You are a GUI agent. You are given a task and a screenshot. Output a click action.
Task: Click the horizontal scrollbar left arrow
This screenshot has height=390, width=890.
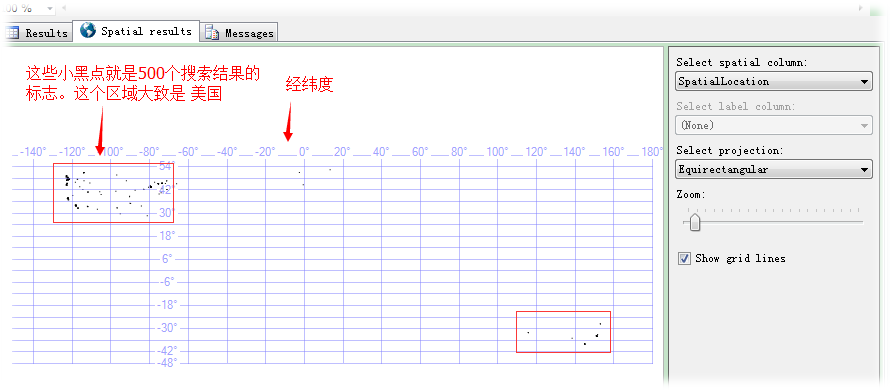click(63, 8)
